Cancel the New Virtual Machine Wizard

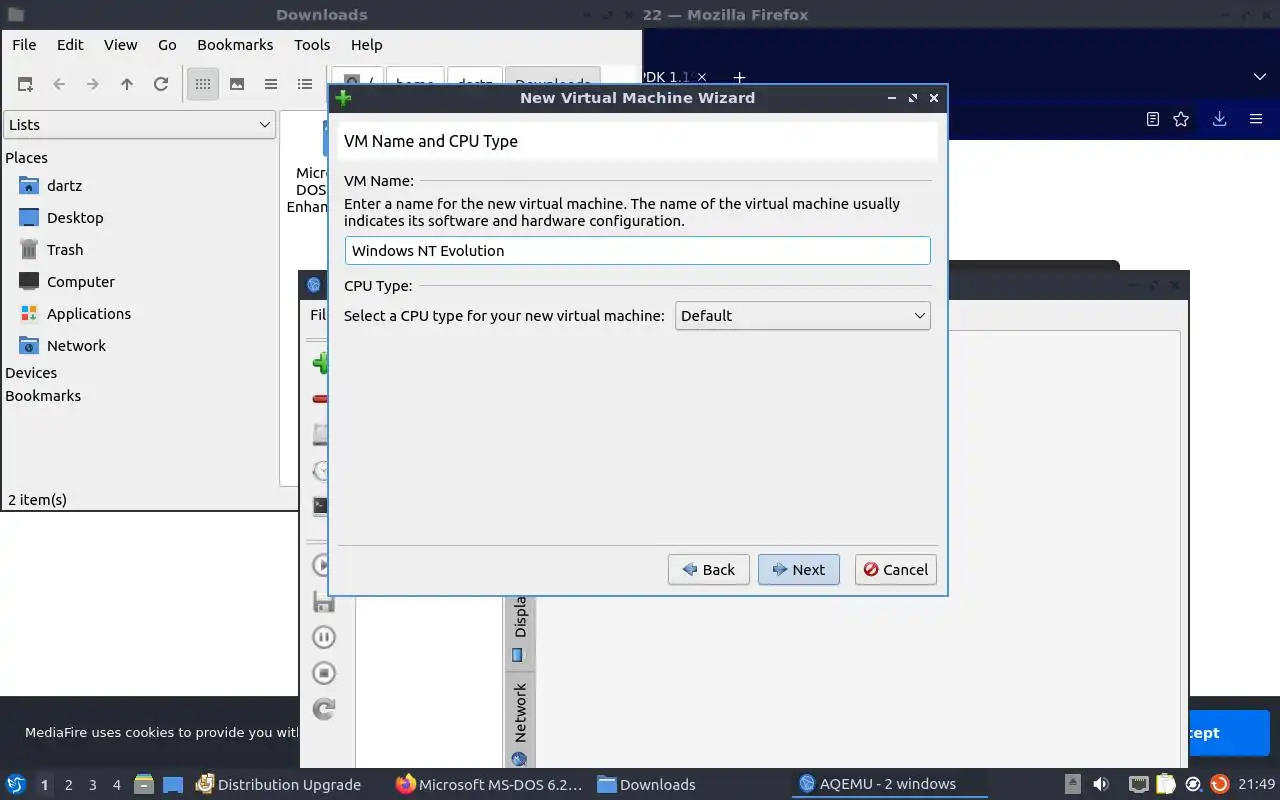[896, 569]
